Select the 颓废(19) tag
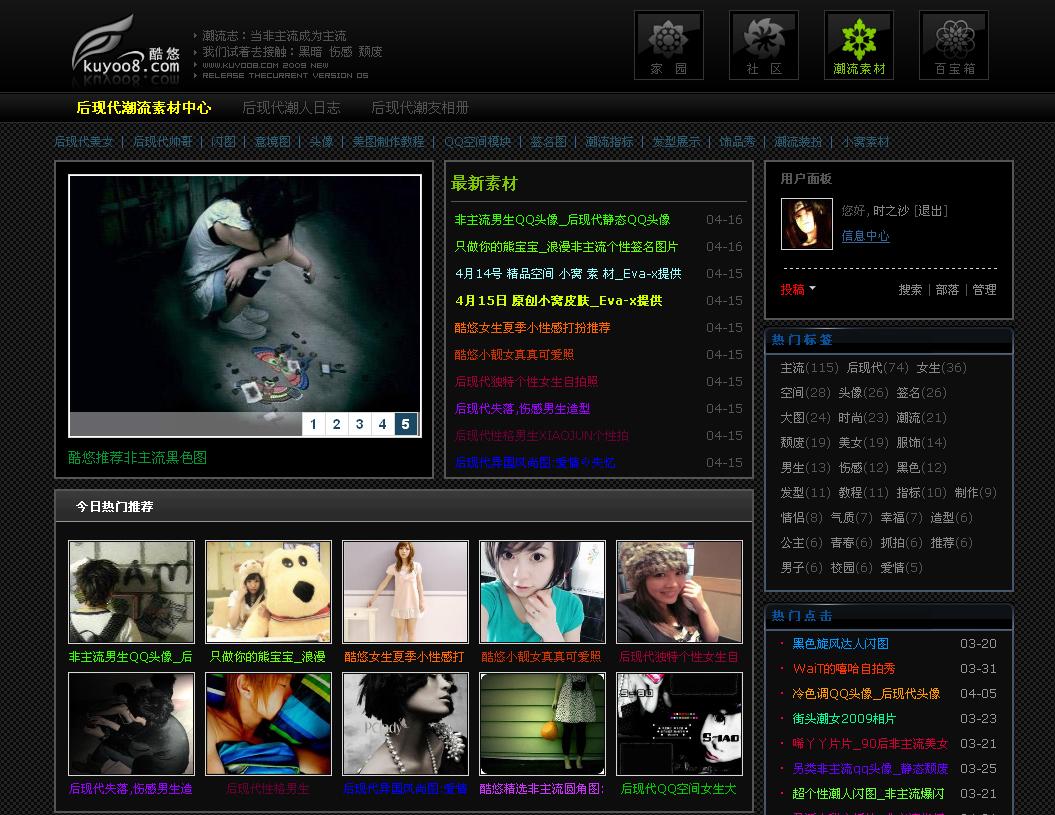The width and height of the screenshot is (1055, 815). pos(805,443)
